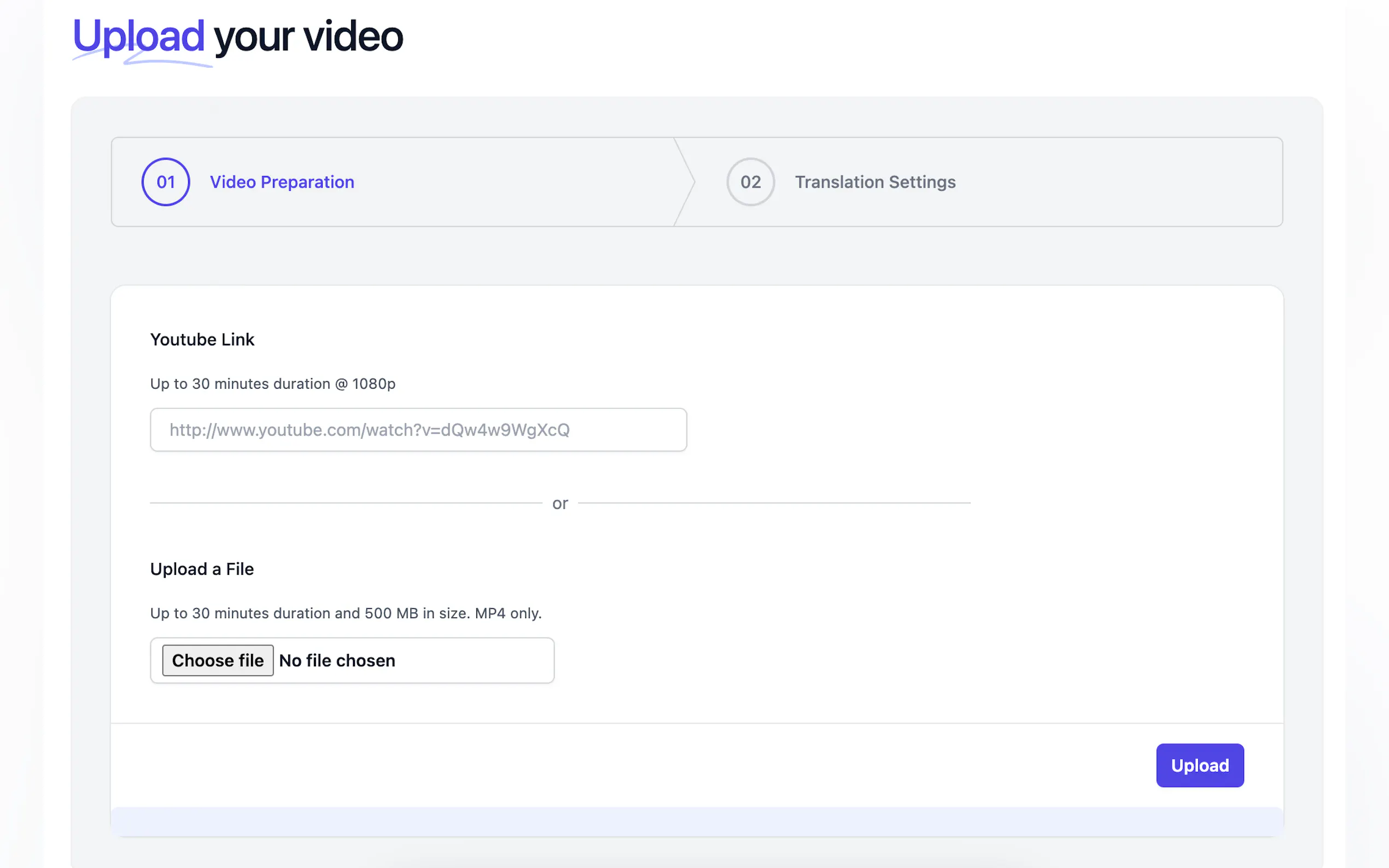Click the 'No file chosen' text
Image resolution: width=1389 pixels, height=868 pixels.
(337, 661)
